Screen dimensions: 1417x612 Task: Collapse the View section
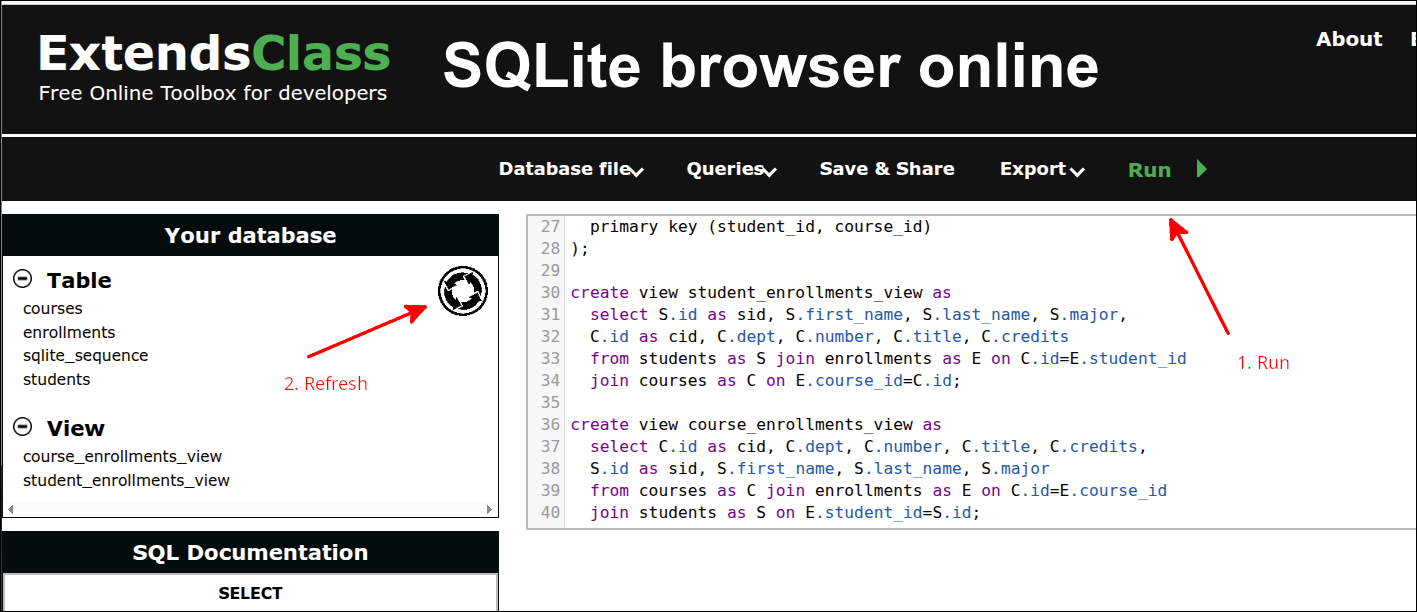click(x=22, y=427)
